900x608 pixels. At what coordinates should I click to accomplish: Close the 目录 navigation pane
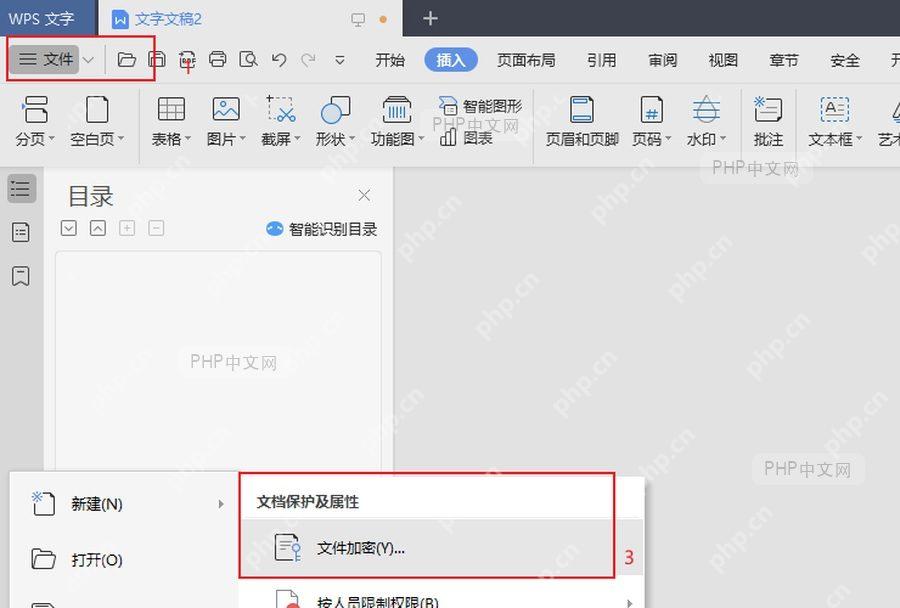pyautogui.click(x=364, y=195)
